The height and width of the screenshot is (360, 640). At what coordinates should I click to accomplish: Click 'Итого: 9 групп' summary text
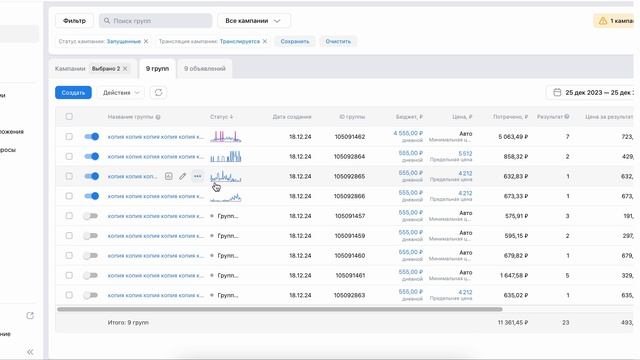(128, 322)
